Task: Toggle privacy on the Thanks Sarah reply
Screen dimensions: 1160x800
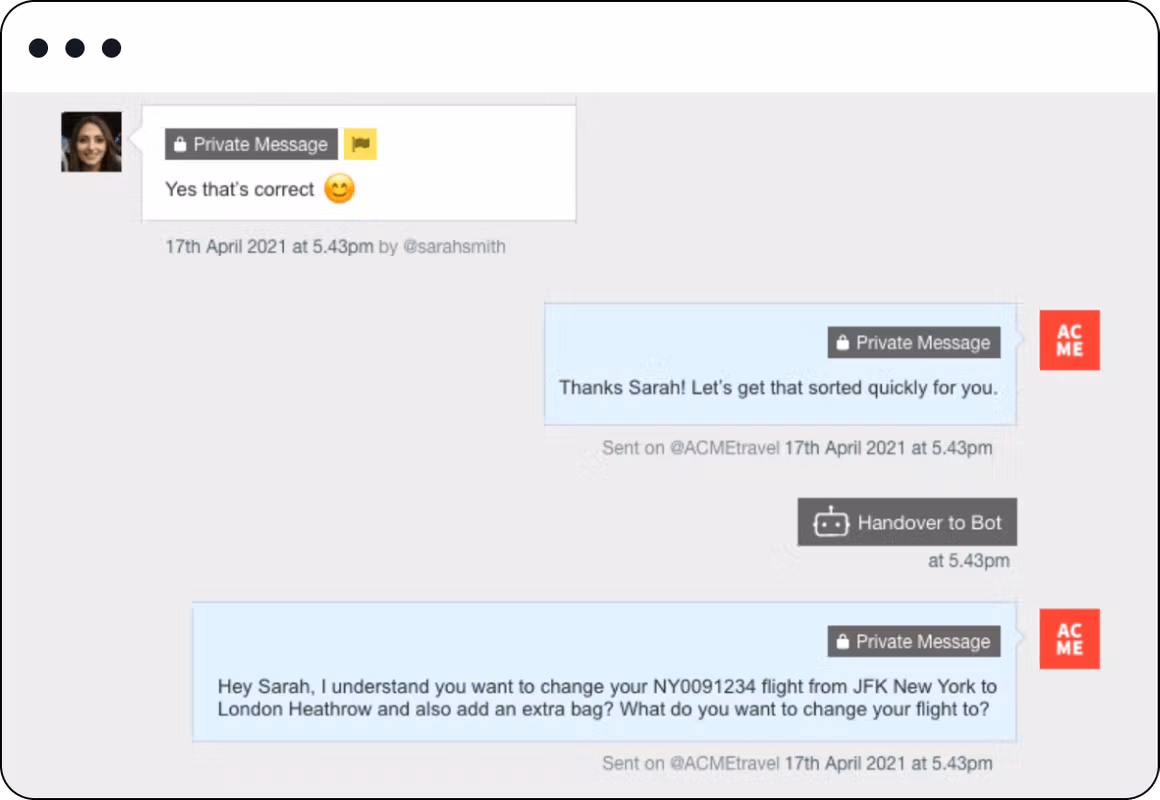Action: (913, 342)
